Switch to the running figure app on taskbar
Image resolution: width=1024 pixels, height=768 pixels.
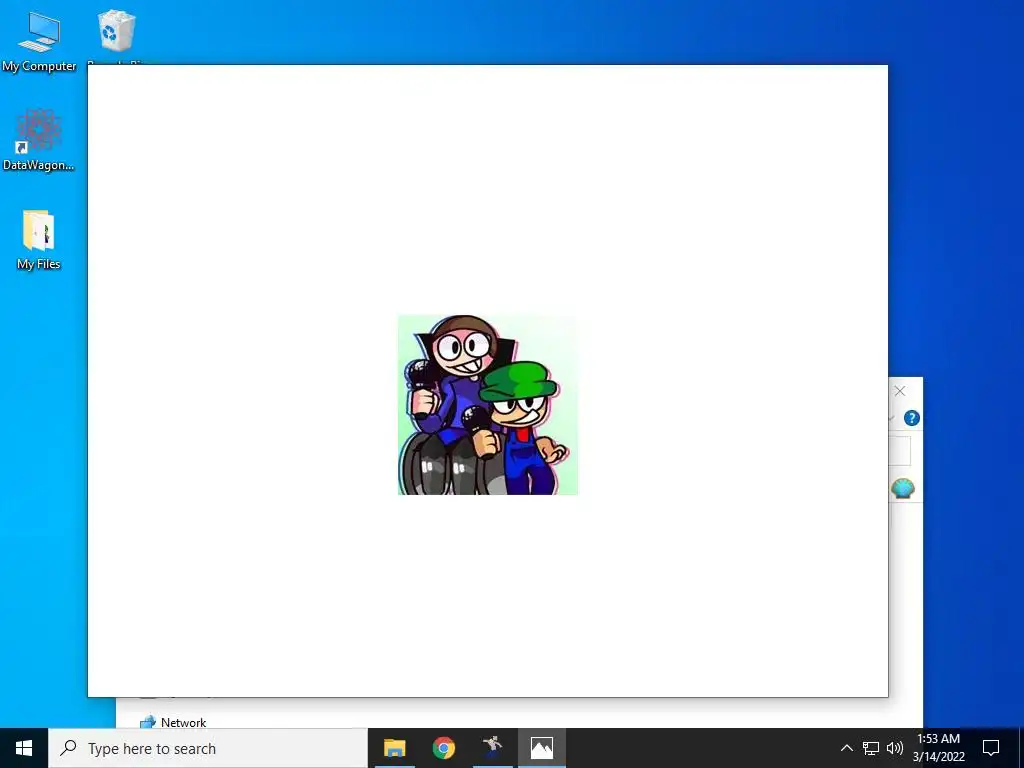tap(493, 748)
